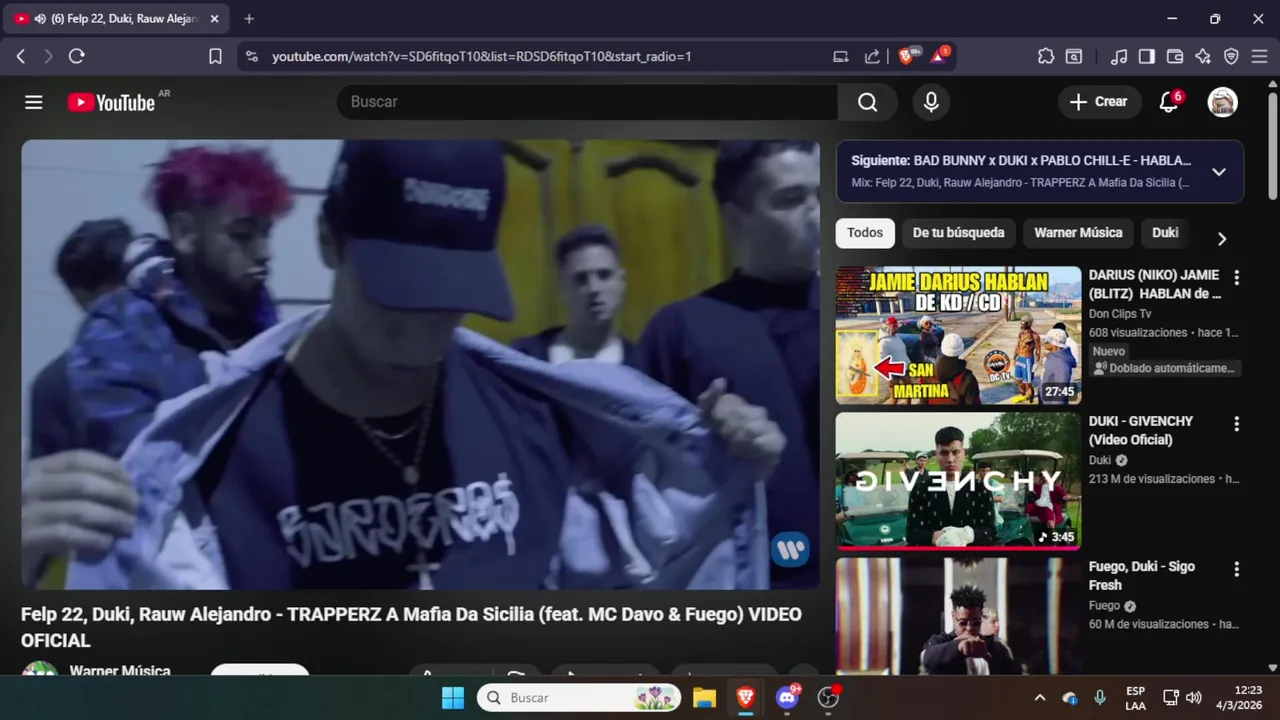The width and height of the screenshot is (1280, 720).
Task: Open site settings icon in address bar
Action: [251, 57]
